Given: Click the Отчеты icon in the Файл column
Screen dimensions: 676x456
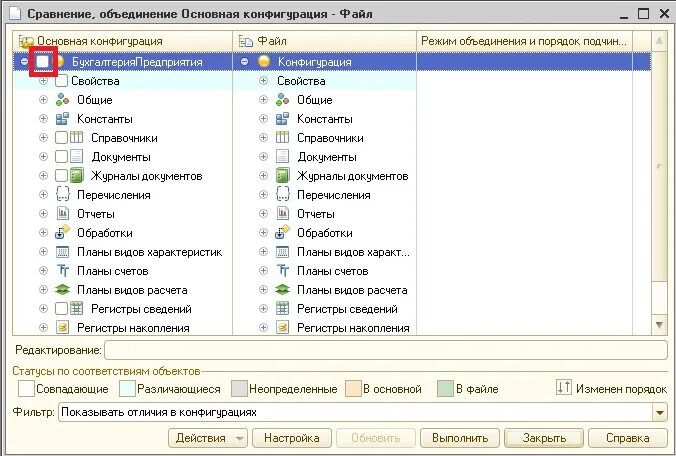Looking at the screenshot, I should 282,214.
